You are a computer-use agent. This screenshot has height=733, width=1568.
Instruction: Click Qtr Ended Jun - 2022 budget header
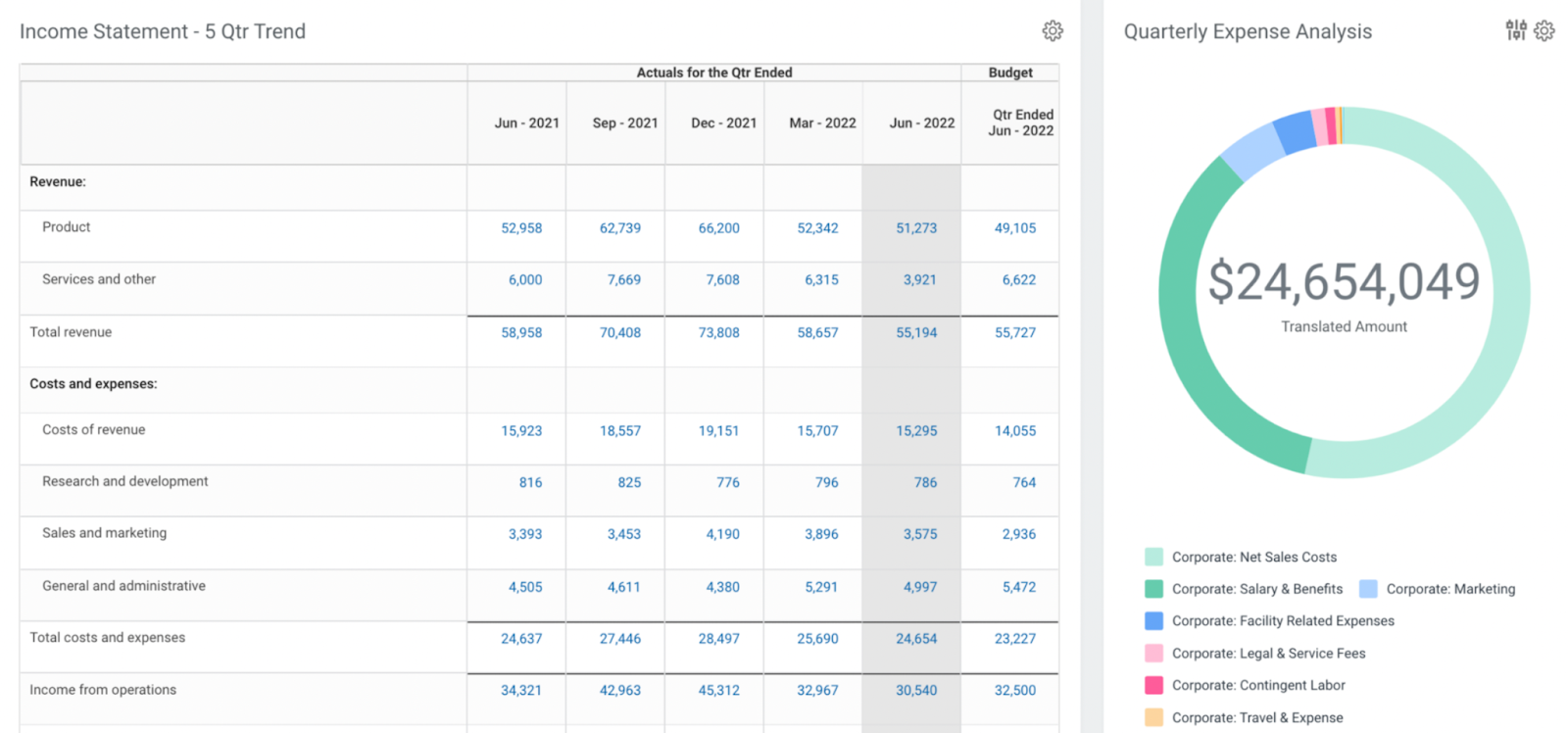tap(1021, 122)
